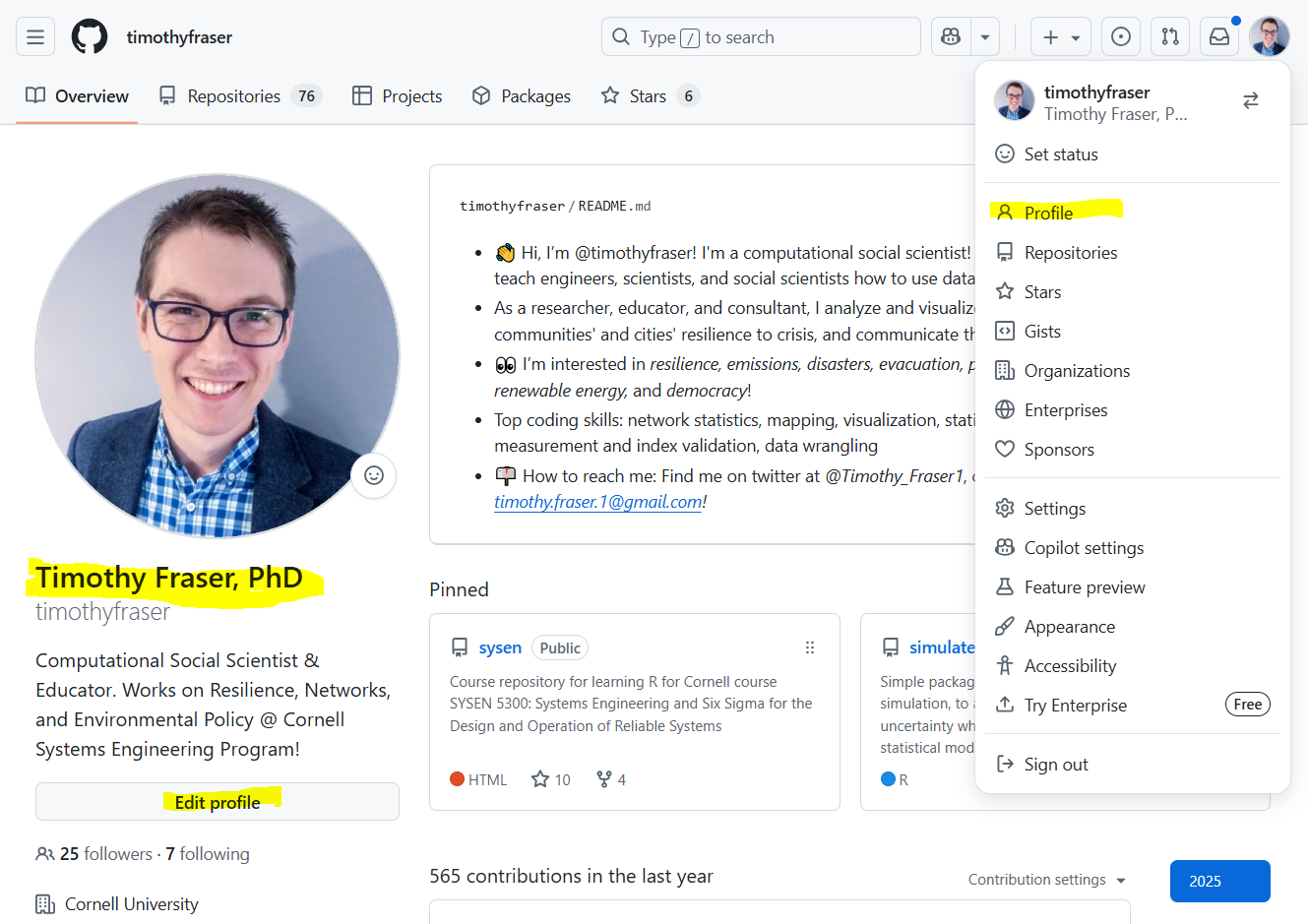Image resolution: width=1308 pixels, height=924 pixels.
Task: Expand the Contribution settings dropdown
Action: [x=1047, y=880]
